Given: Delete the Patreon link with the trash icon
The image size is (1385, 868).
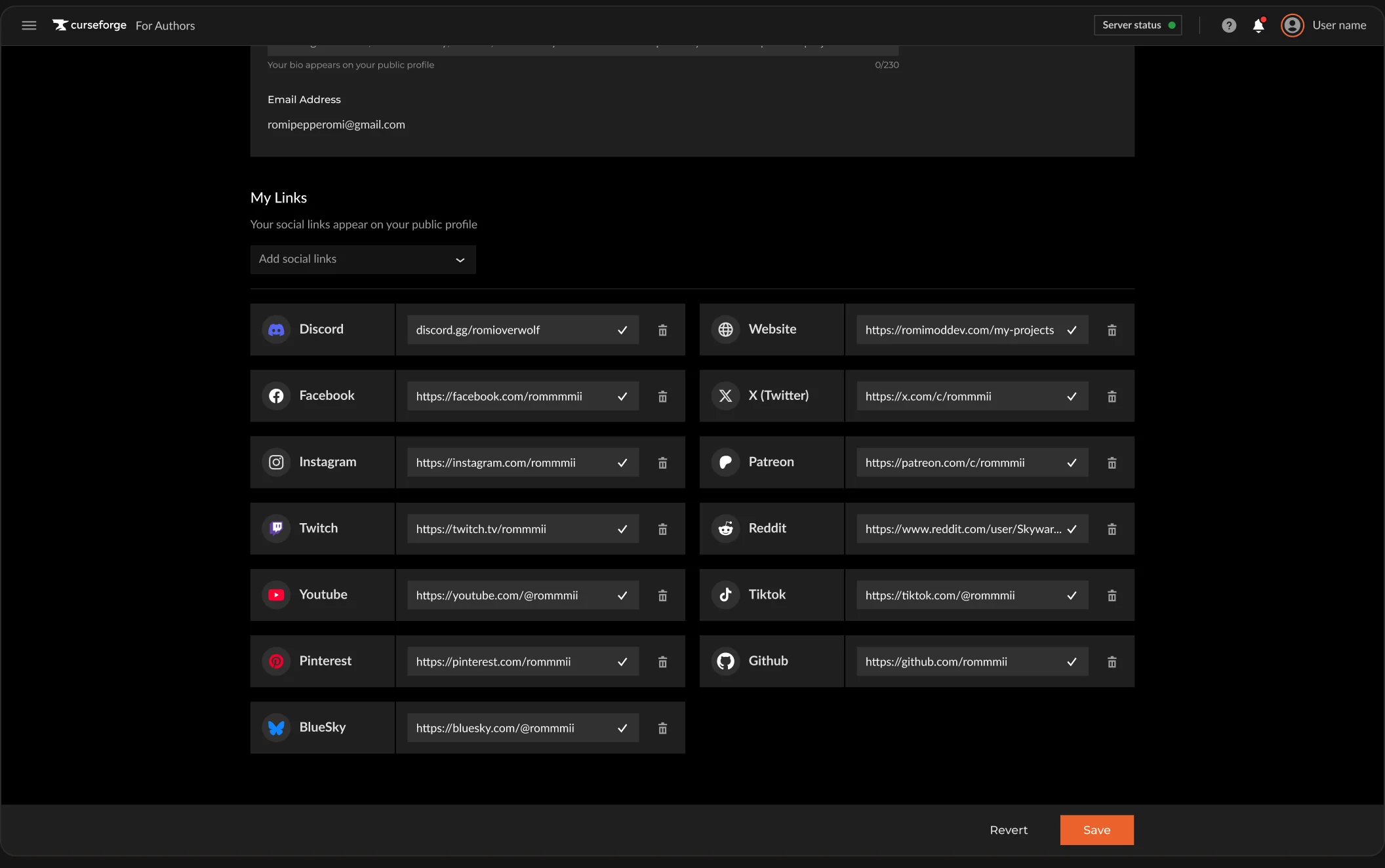Looking at the screenshot, I should tap(1112, 462).
